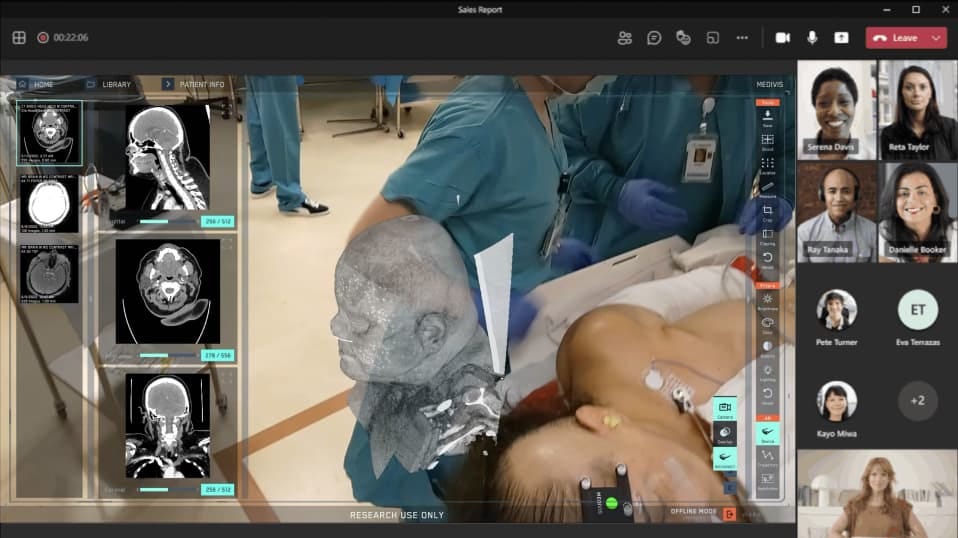Open the Brightness filter control
958x538 pixels.
[767, 300]
